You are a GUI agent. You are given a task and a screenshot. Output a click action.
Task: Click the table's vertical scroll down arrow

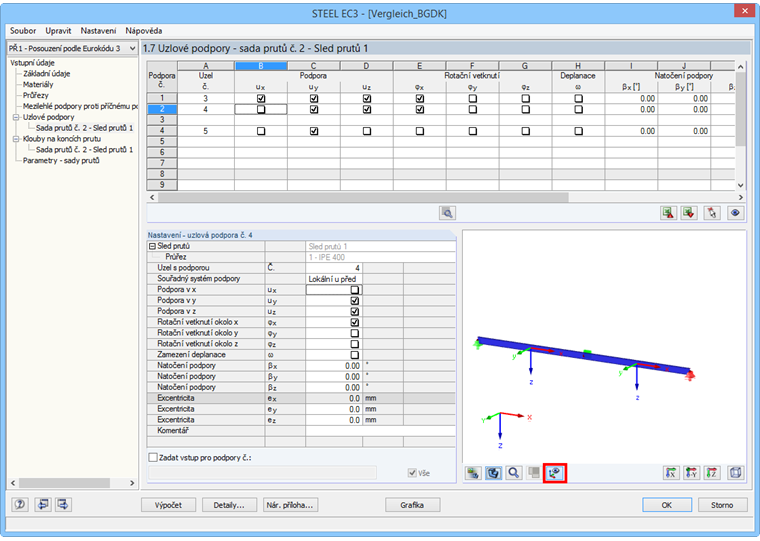740,185
